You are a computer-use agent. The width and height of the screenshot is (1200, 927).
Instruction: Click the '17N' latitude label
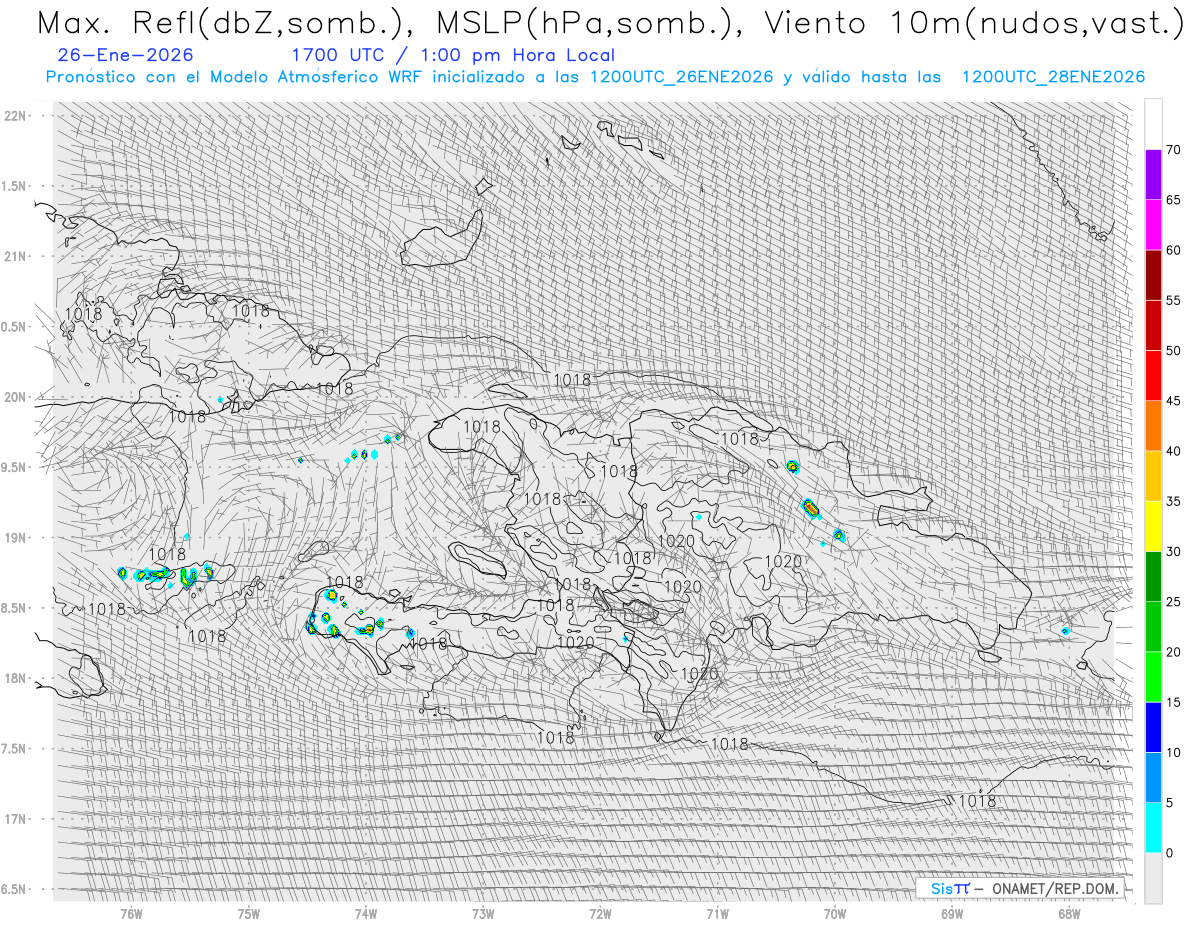(x=15, y=819)
